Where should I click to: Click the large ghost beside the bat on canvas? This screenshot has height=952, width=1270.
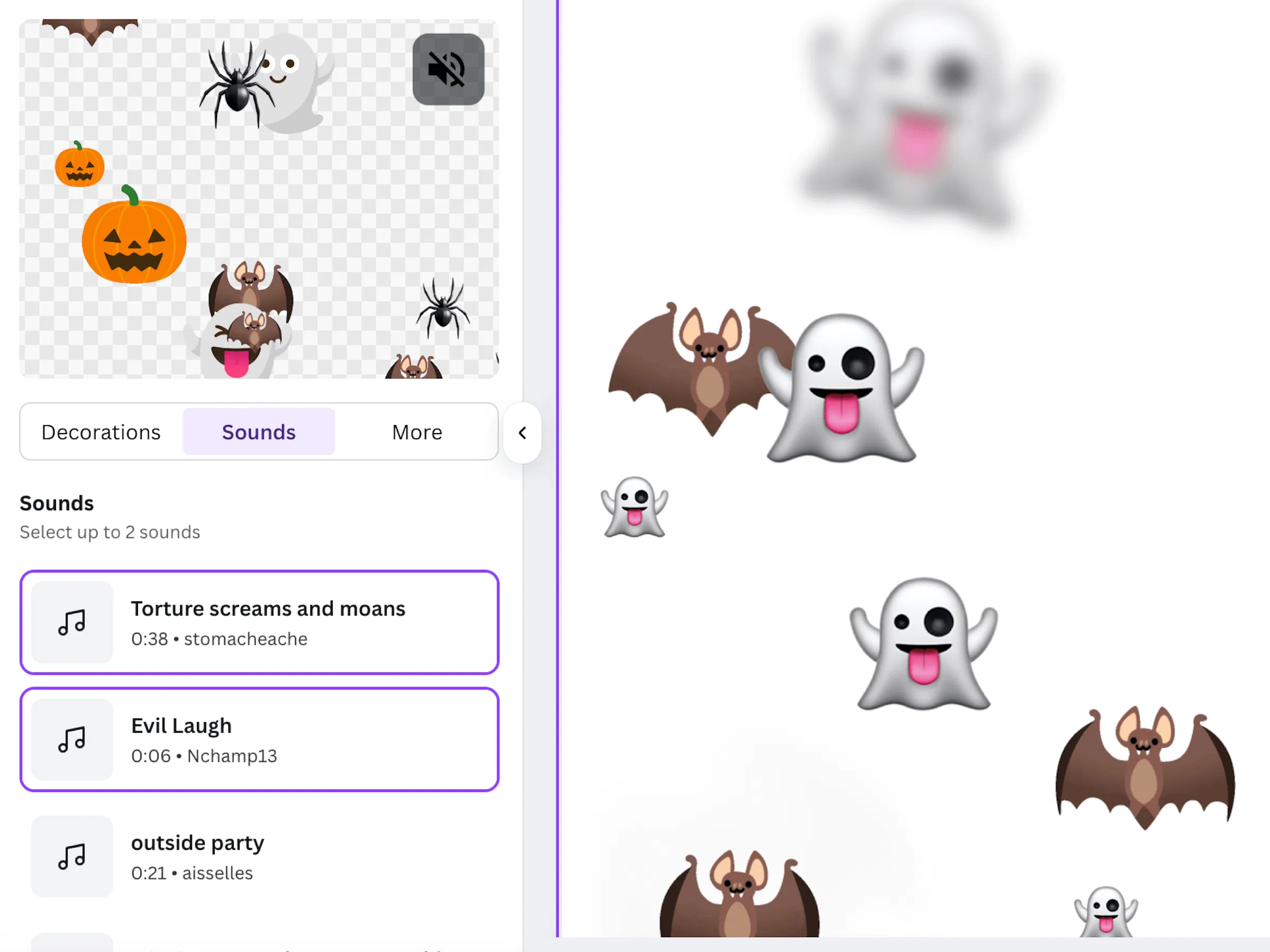841,388
